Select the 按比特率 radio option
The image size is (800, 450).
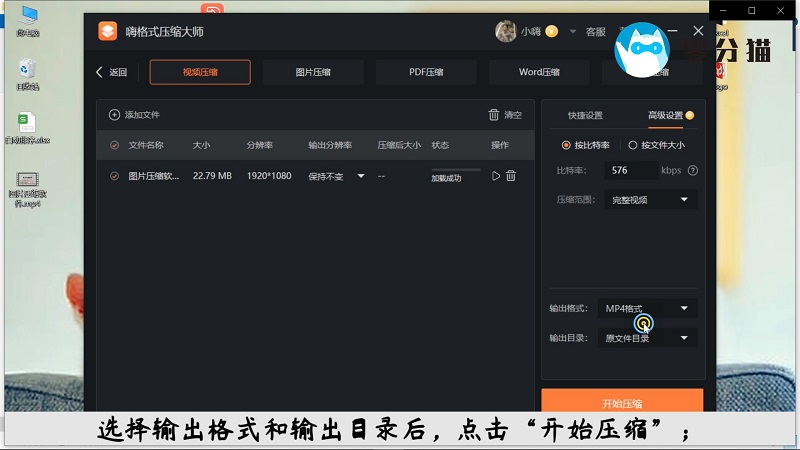pyautogui.click(x=566, y=145)
